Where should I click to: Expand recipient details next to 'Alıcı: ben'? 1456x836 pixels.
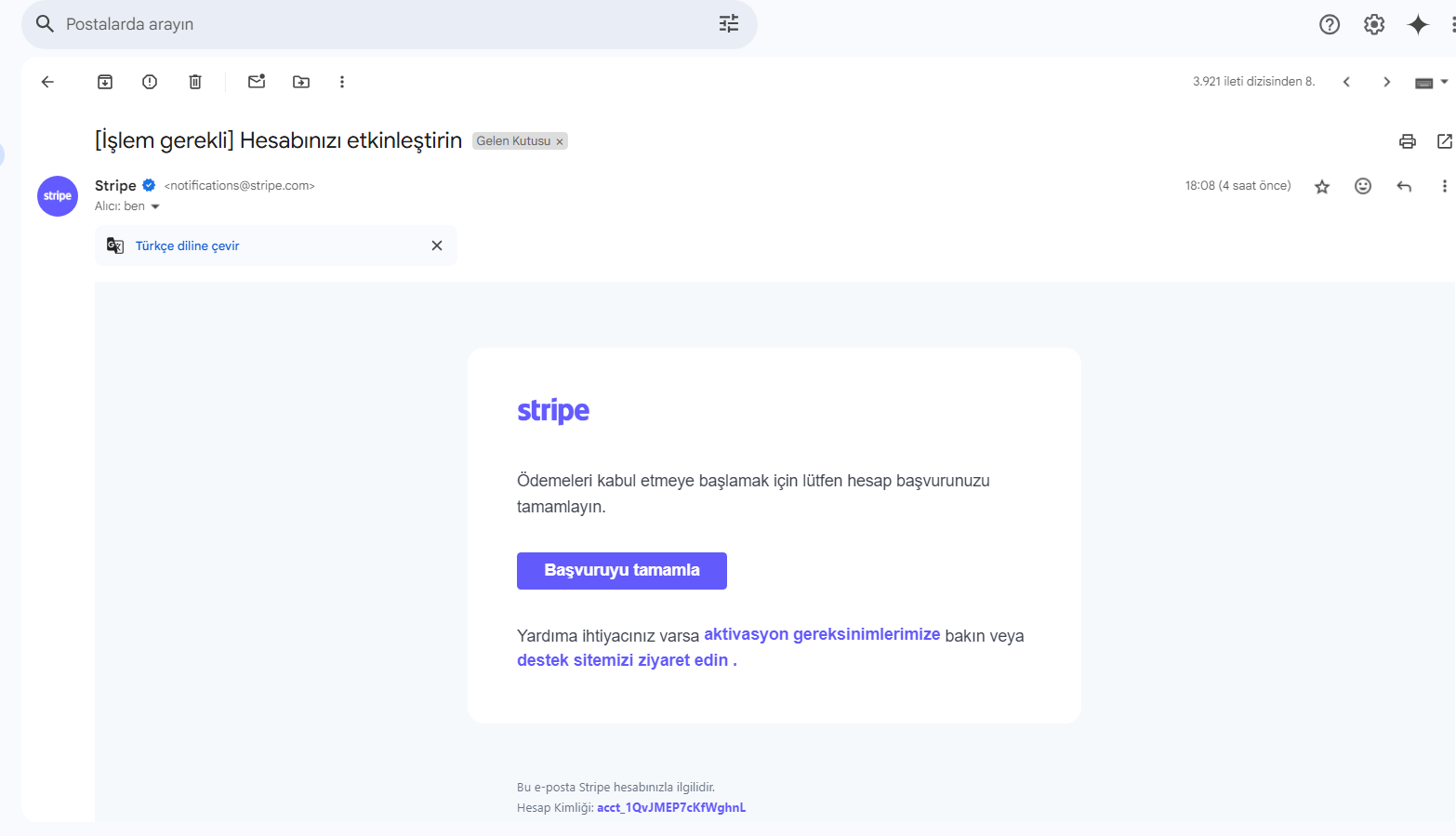pos(155,206)
